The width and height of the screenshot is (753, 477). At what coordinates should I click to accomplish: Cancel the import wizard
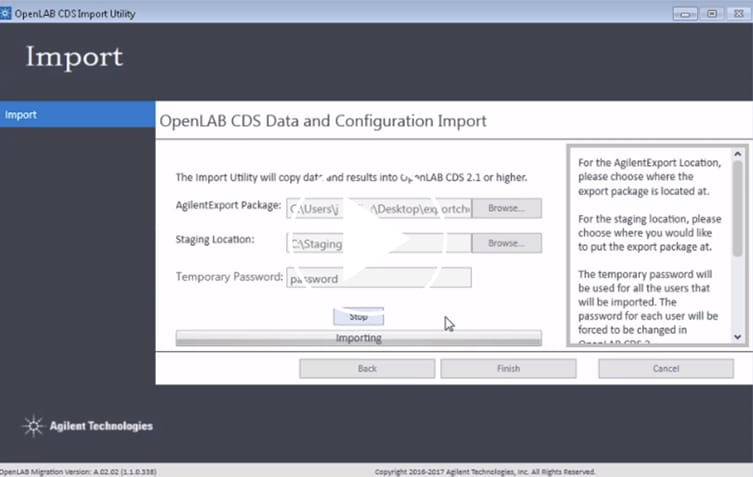point(665,368)
